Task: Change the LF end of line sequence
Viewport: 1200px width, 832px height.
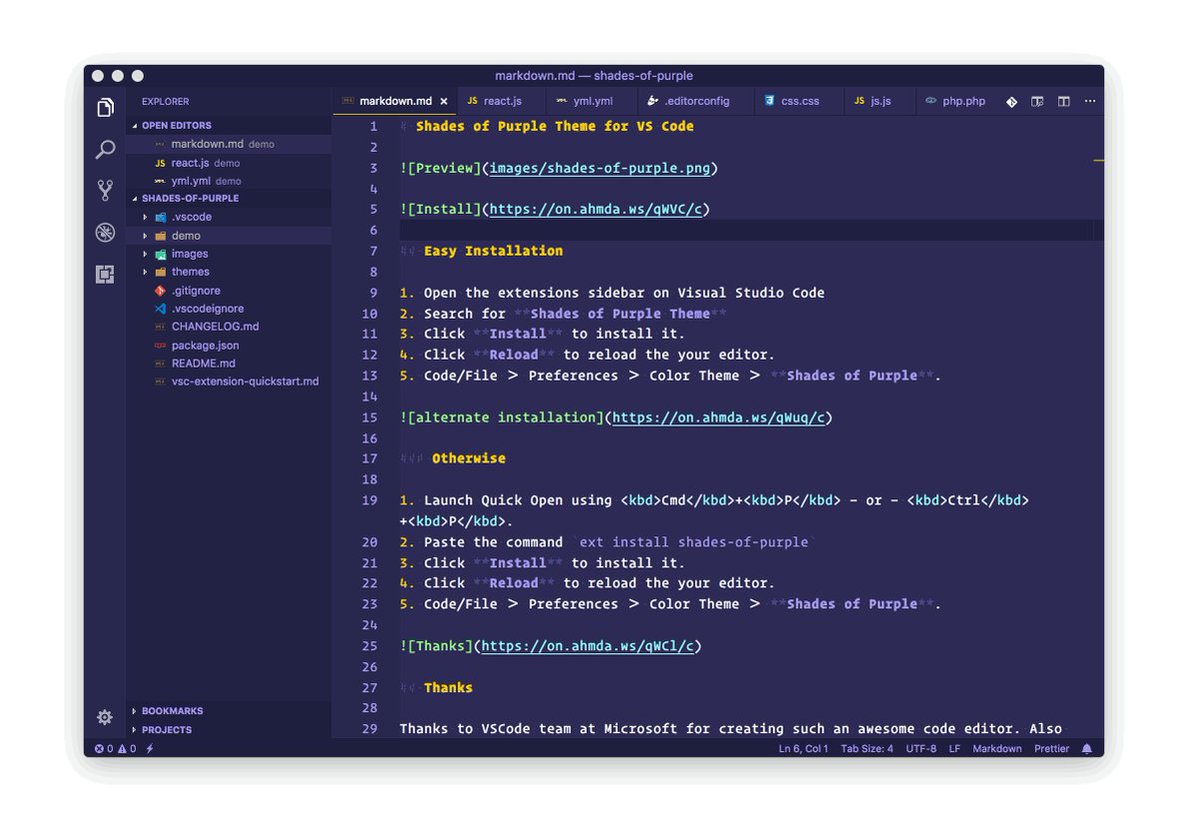Action: (955, 749)
